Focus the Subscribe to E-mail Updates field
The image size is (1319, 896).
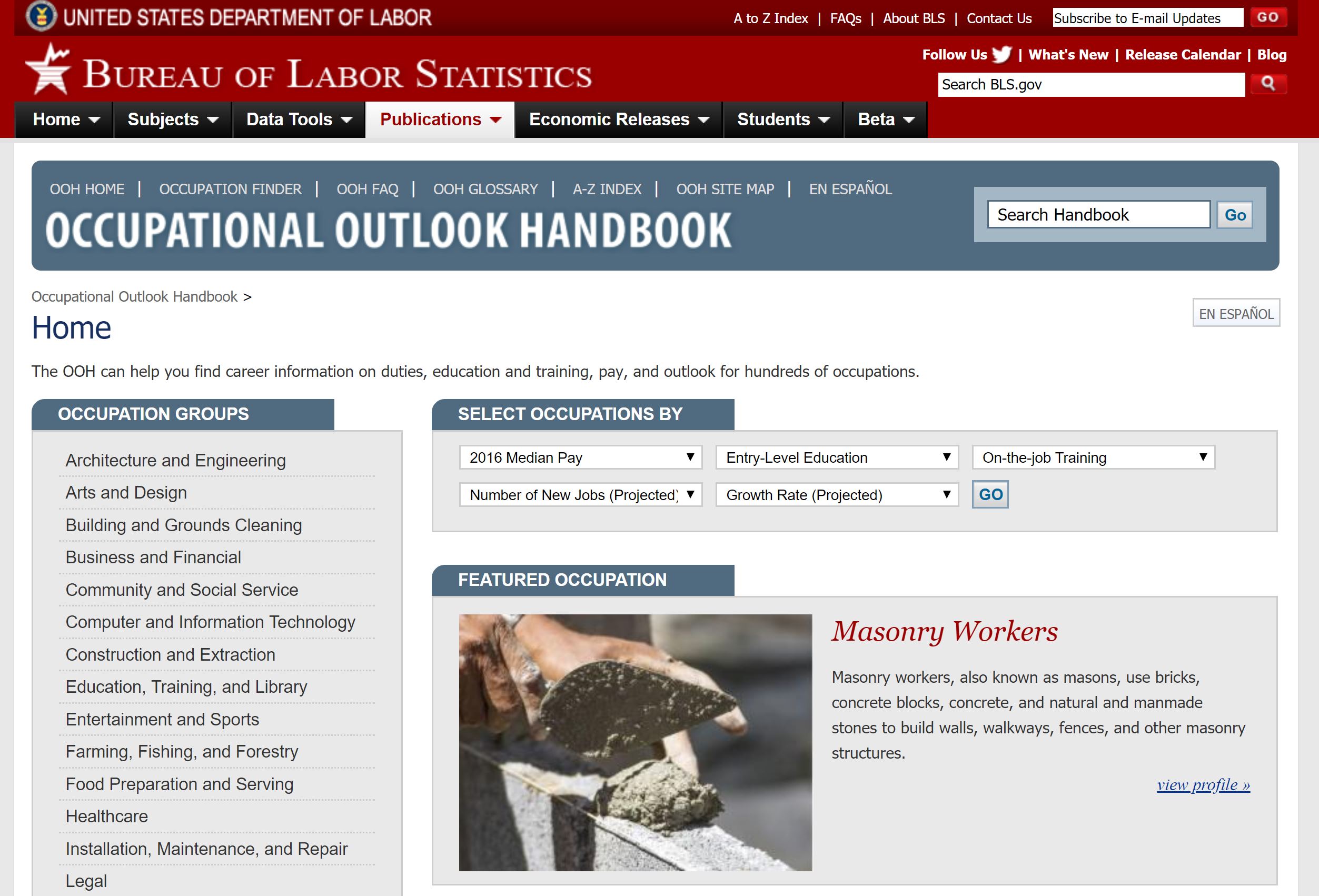tap(1147, 18)
